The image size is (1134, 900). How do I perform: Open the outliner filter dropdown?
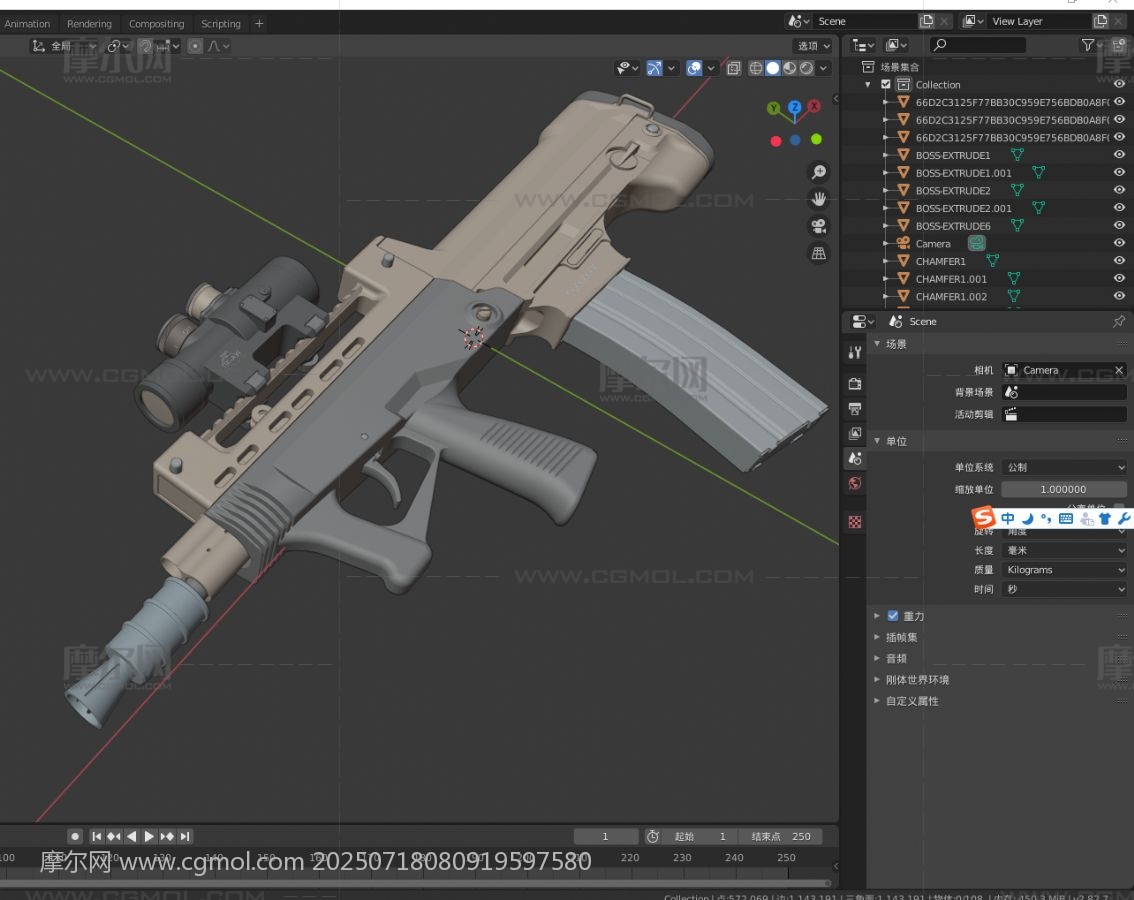tap(1091, 46)
